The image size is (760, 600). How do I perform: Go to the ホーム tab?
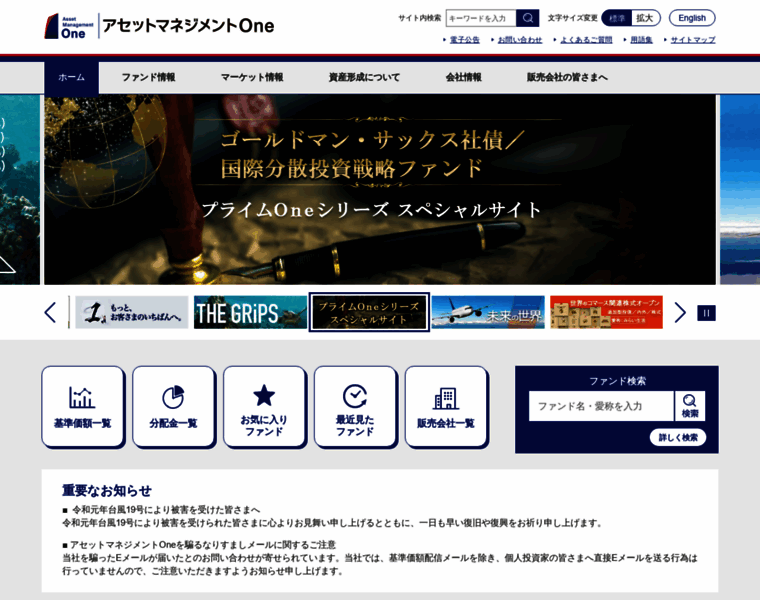click(71, 78)
